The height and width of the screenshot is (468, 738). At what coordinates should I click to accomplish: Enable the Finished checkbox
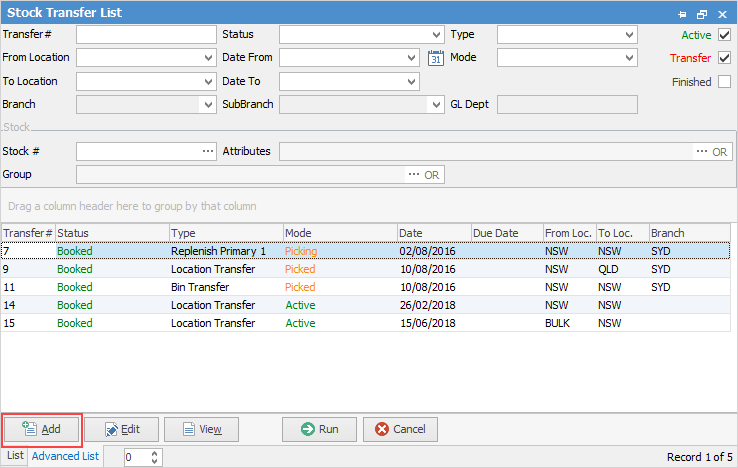724,81
